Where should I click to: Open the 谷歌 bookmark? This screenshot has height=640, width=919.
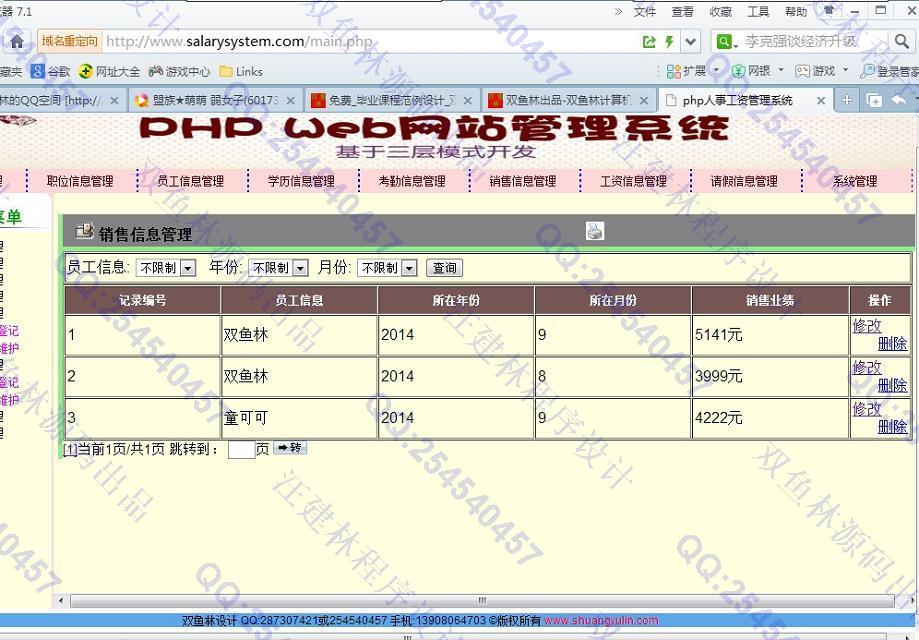coord(50,72)
